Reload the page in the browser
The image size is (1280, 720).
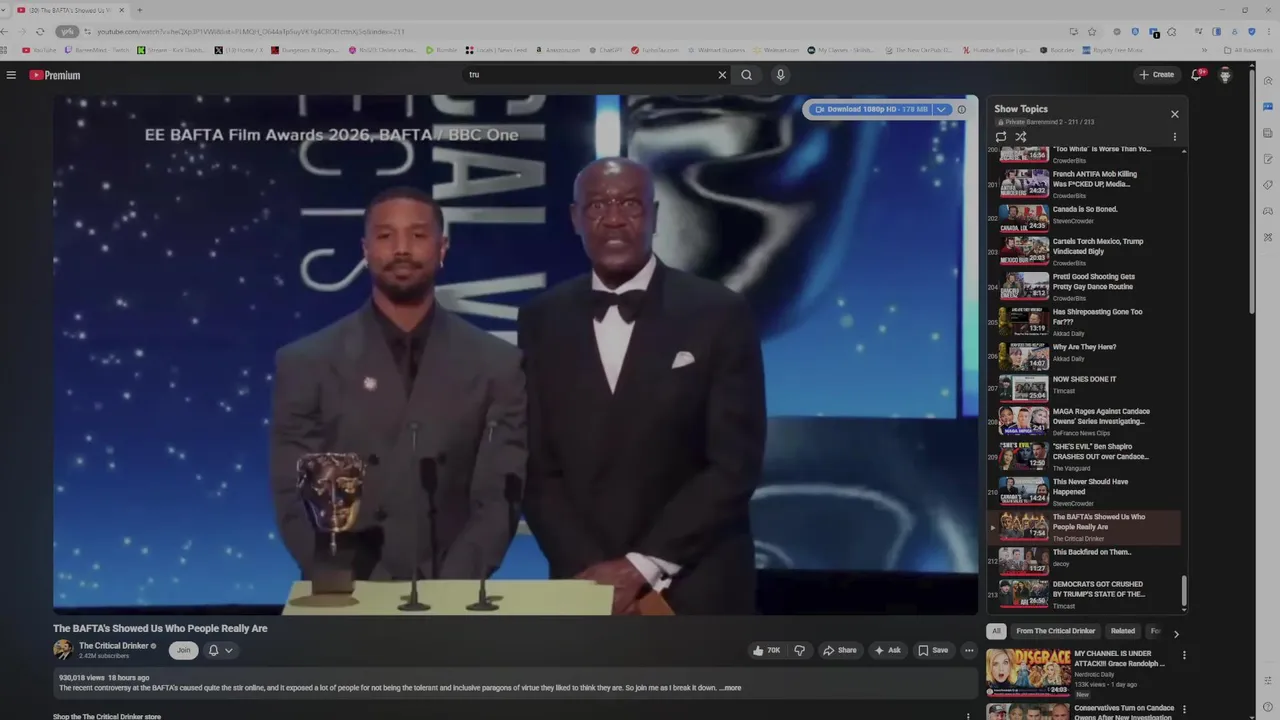(40, 31)
